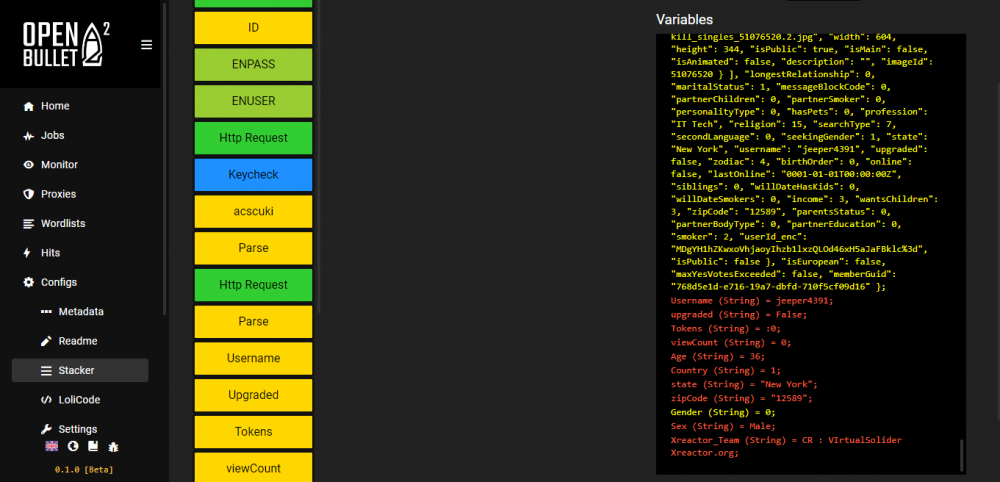Toggle the sidebar with the hamburger icon
Image resolution: width=1000 pixels, height=482 pixels.
(x=147, y=45)
